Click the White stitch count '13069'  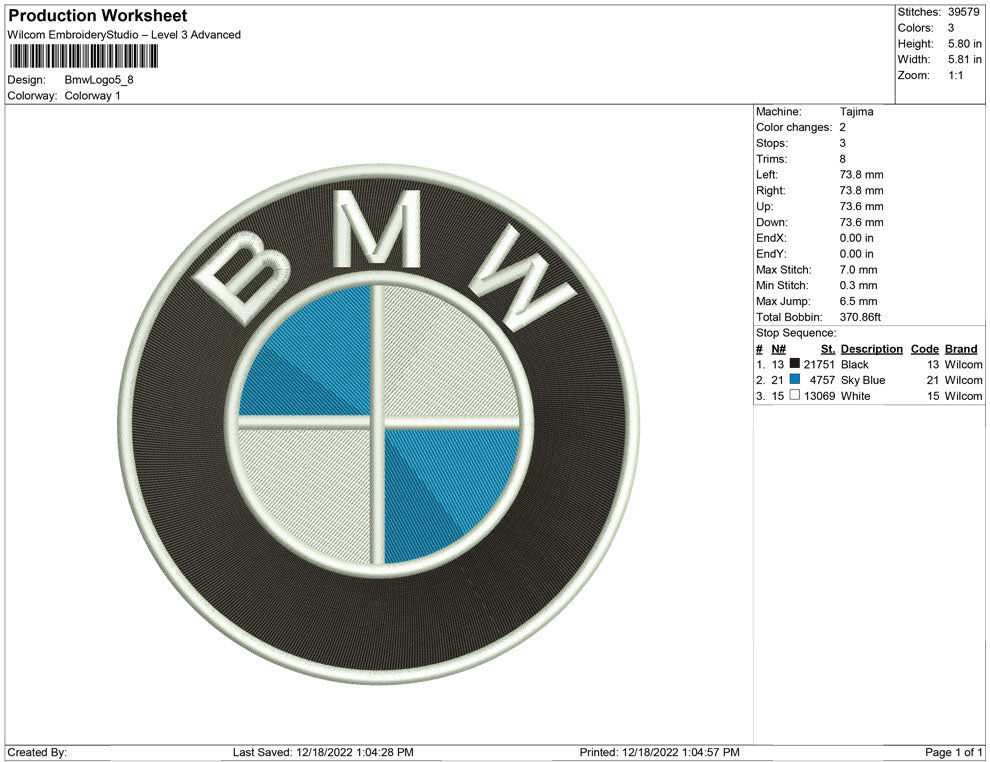click(819, 396)
